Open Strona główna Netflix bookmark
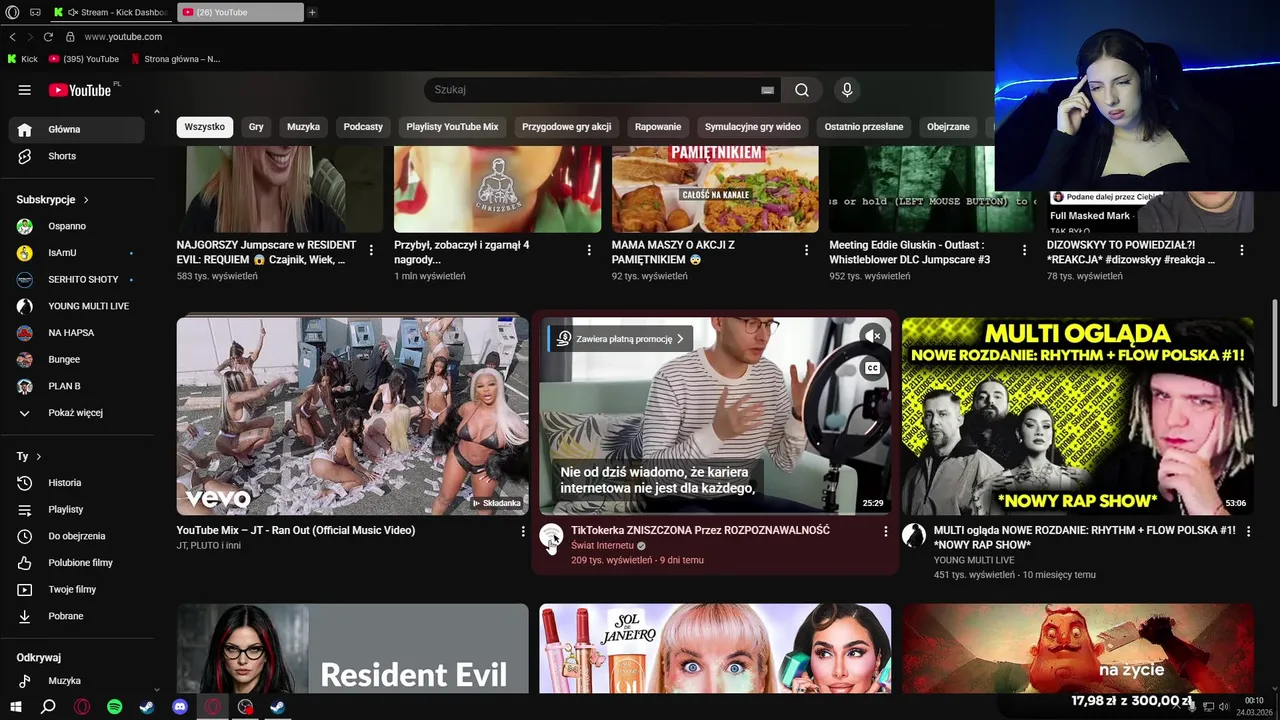Image resolution: width=1280 pixels, height=720 pixels. [x=175, y=59]
